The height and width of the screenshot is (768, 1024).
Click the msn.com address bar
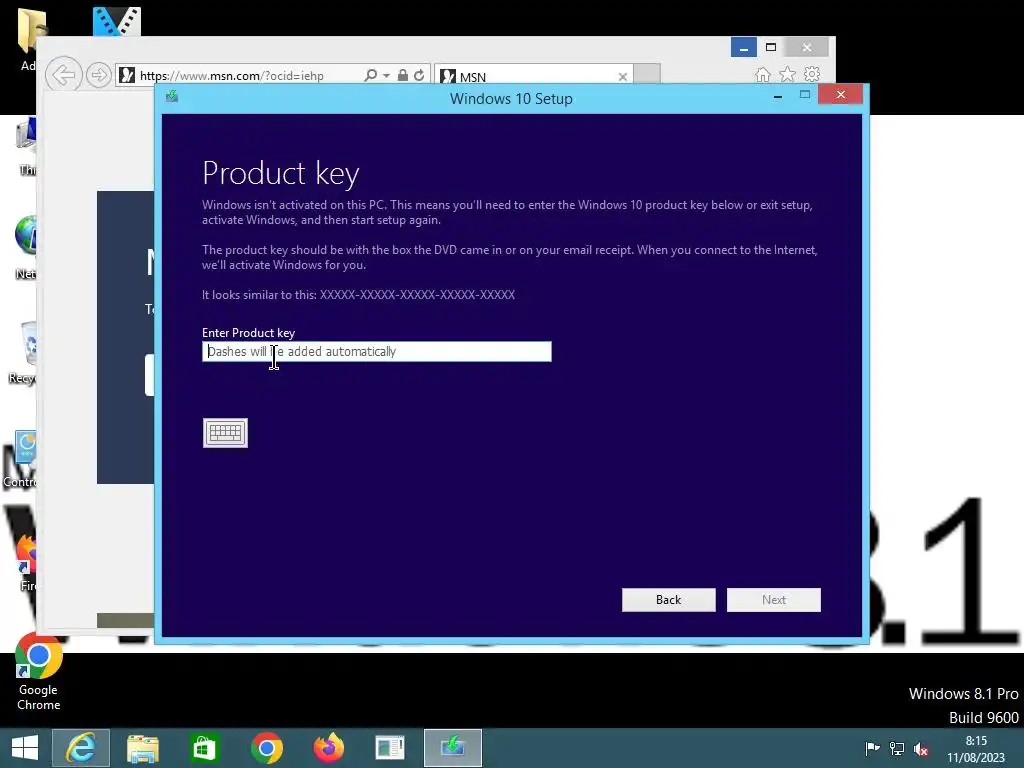238,76
